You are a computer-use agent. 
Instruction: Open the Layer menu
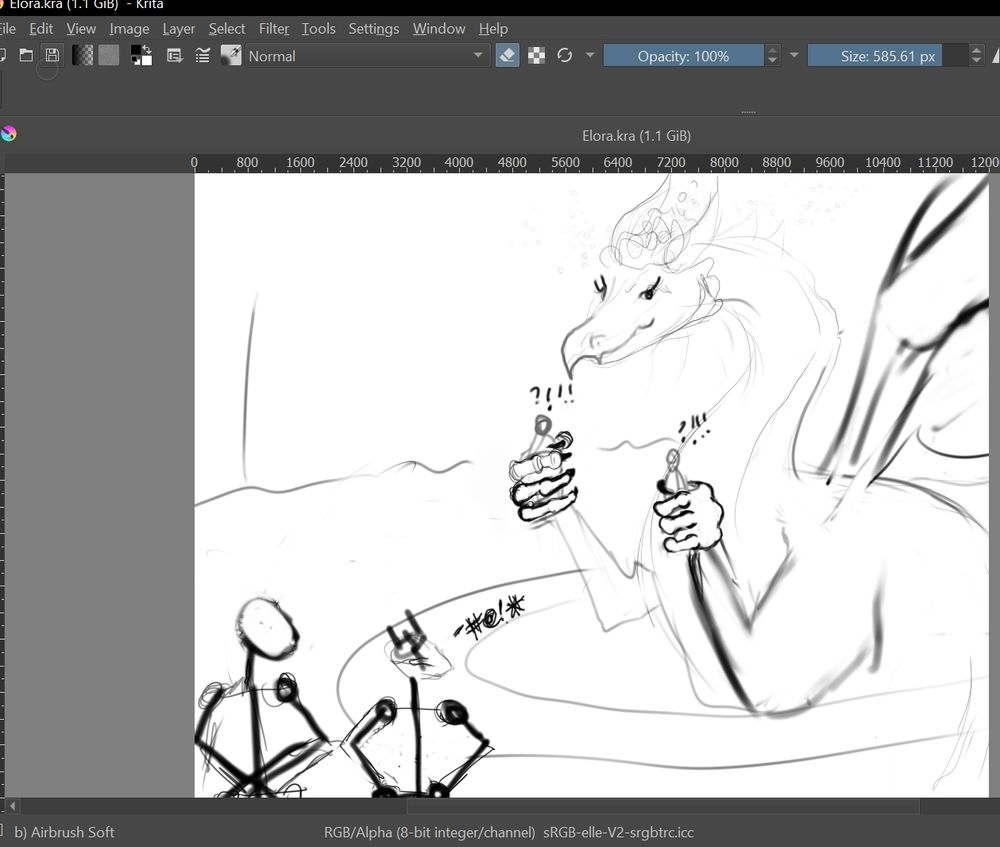point(178,28)
